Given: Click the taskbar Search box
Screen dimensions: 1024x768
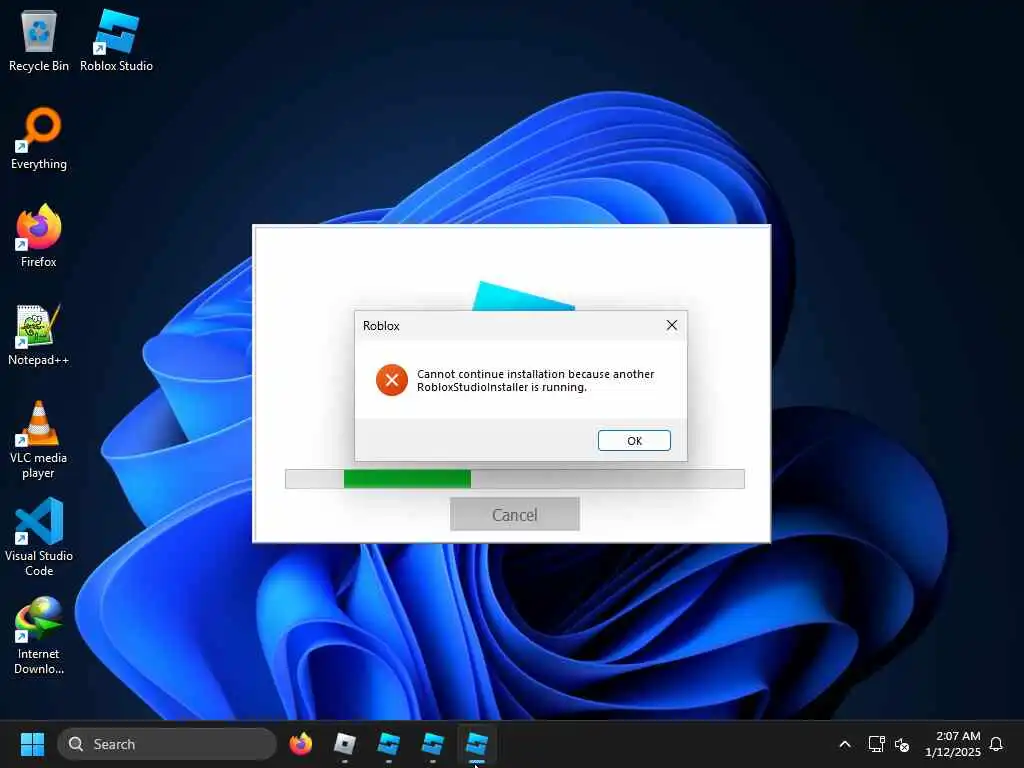Looking at the screenshot, I should (x=167, y=744).
